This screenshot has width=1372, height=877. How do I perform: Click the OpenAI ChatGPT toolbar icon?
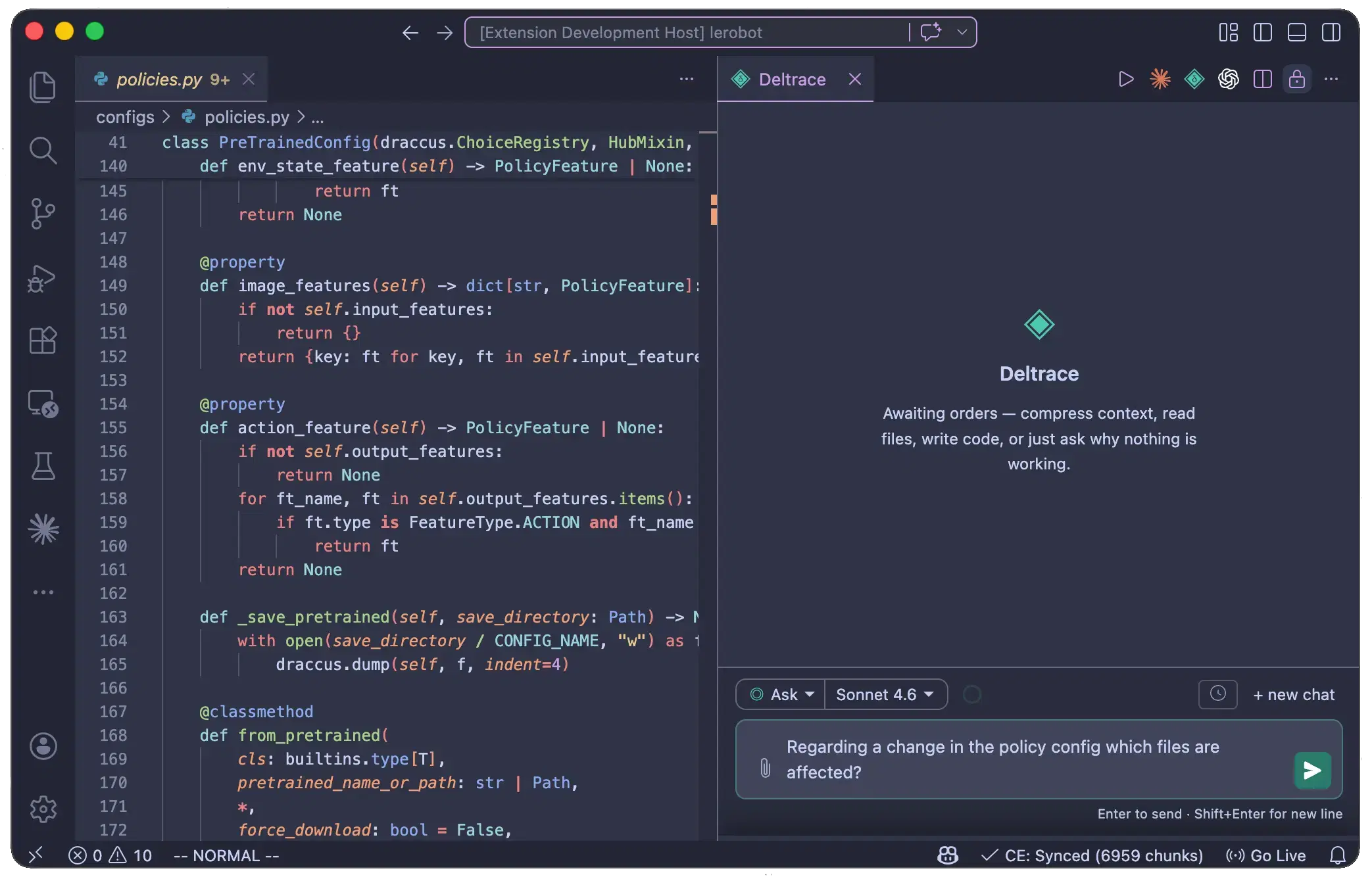1228,80
